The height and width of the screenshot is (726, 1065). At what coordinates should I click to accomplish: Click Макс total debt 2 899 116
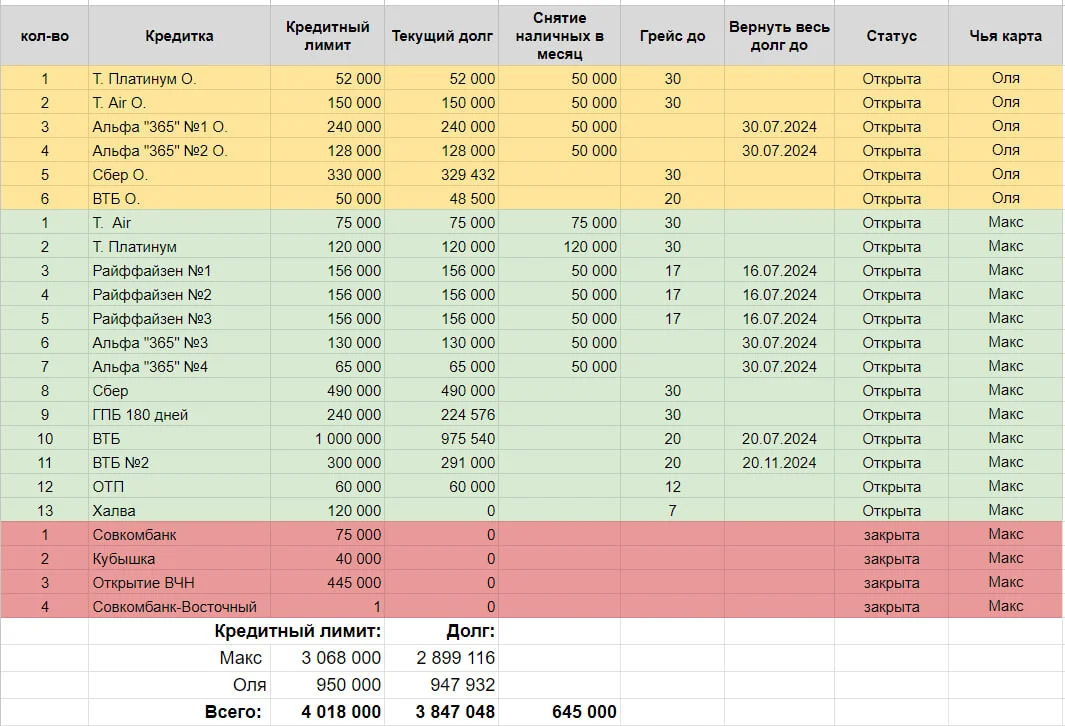tap(441, 658)
